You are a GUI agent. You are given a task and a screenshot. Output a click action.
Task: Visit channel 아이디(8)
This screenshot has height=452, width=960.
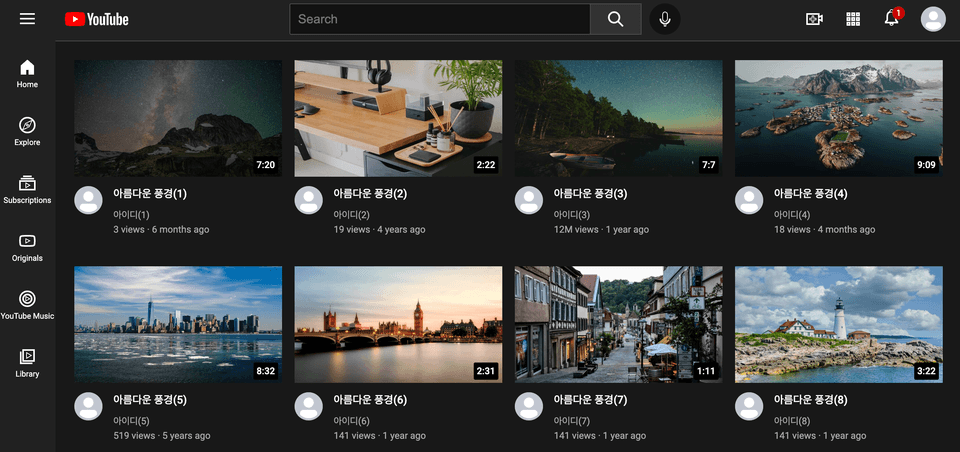[792, 421]
